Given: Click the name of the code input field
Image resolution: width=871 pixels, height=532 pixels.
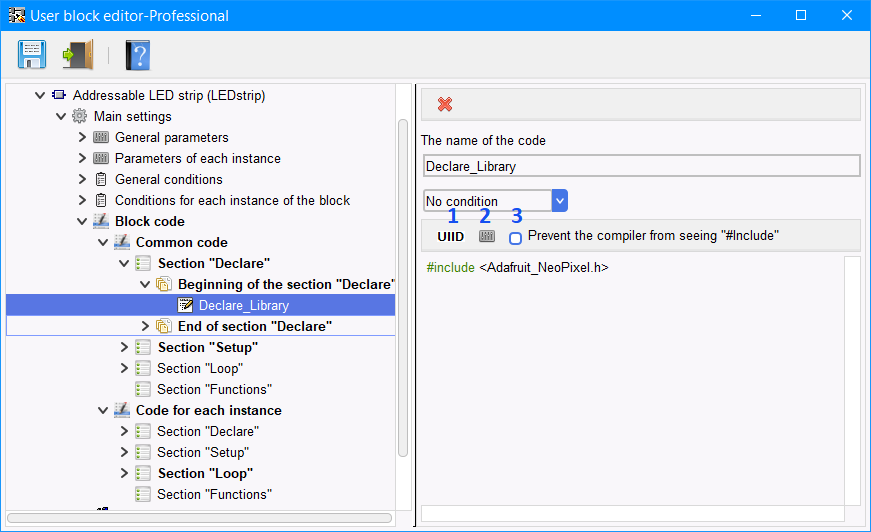Looking at the screenshot, I should [642, 166].
